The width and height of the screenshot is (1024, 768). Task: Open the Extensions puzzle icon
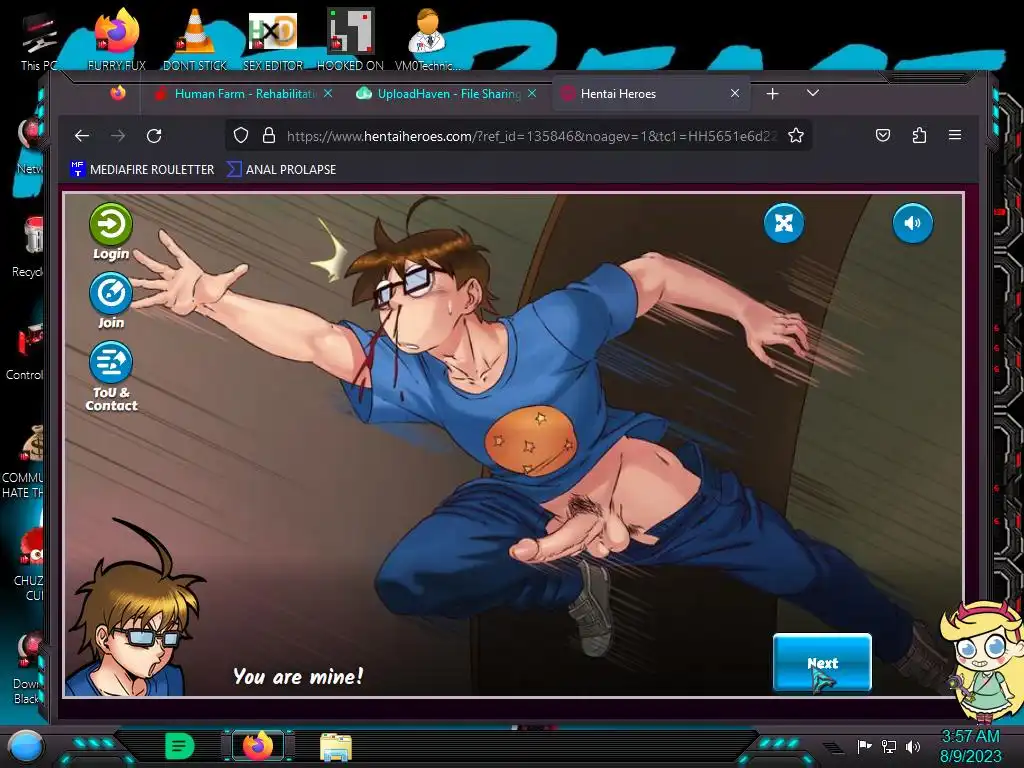pyautogui.click(x=919, y=135)
